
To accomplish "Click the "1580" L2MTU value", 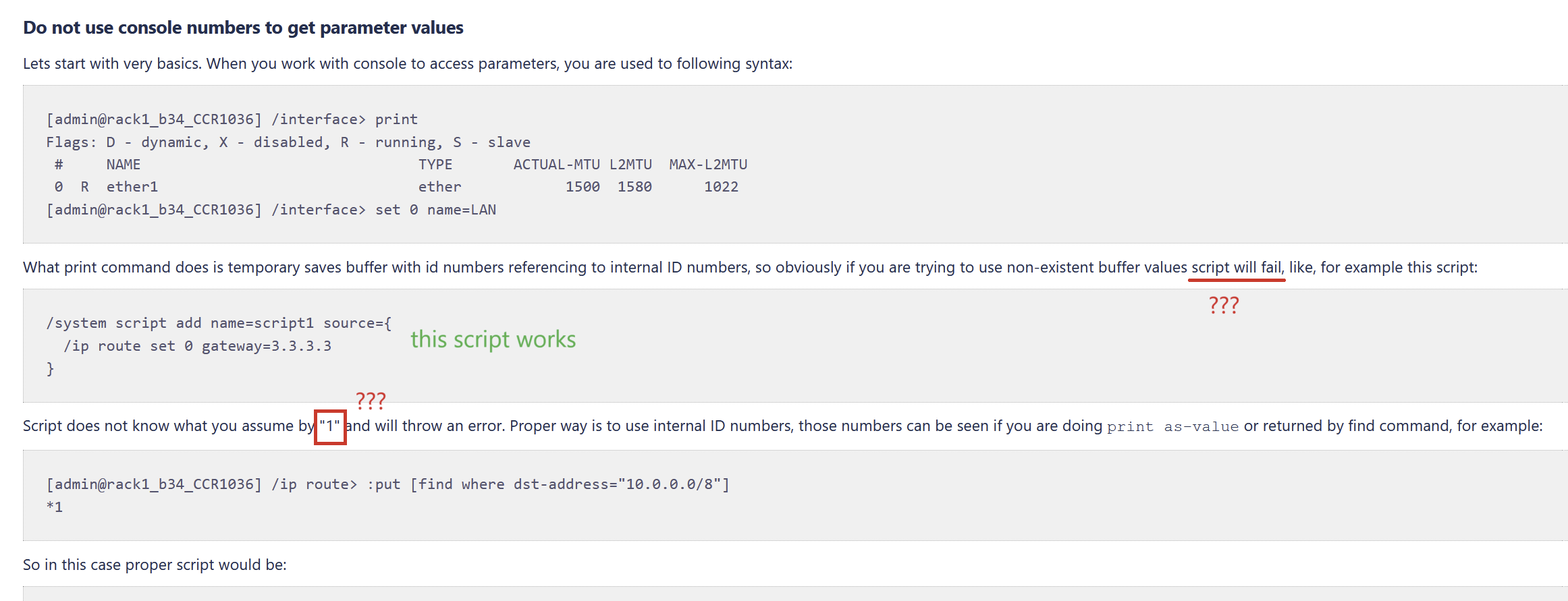I will [x=634, y=187].
